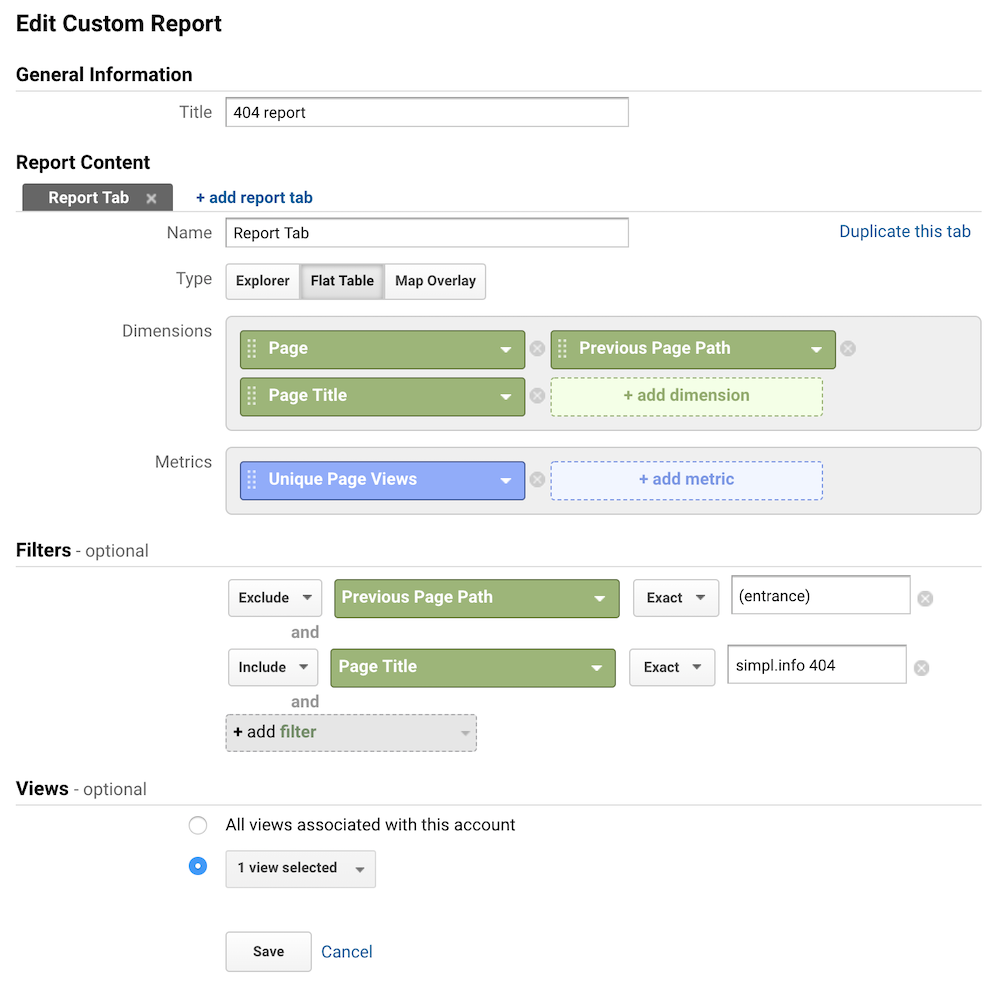
Task: Save the custom report
Action: [268, 952]
